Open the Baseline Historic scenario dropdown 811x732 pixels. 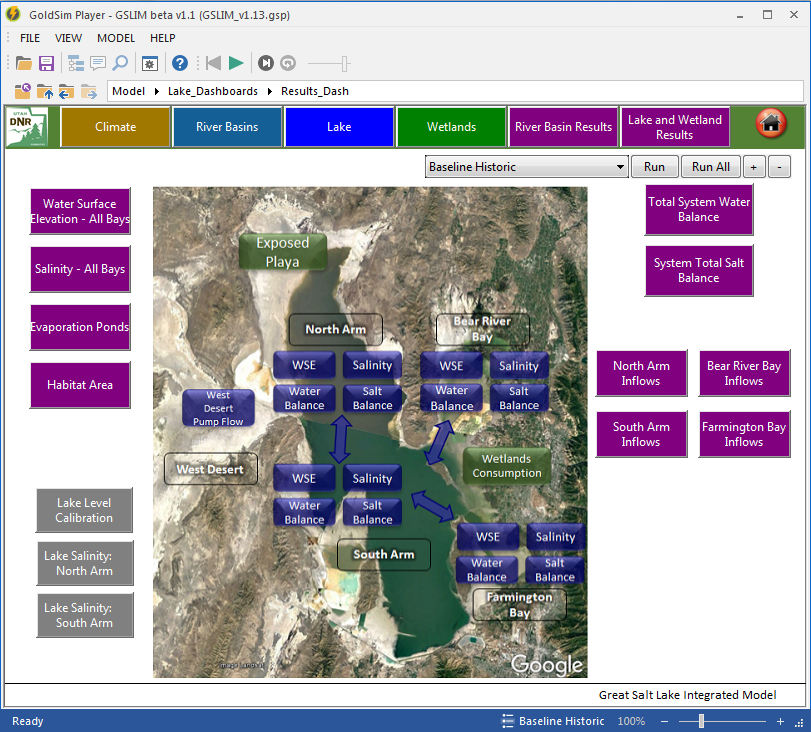pos(527,167)
